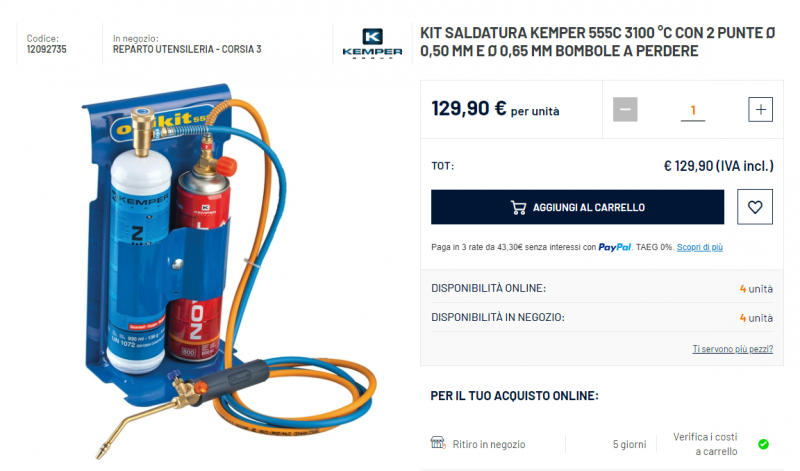The image size is (800, 471).
Task: Click the Disponibilità in negozio row
Action: coord(602,317)
